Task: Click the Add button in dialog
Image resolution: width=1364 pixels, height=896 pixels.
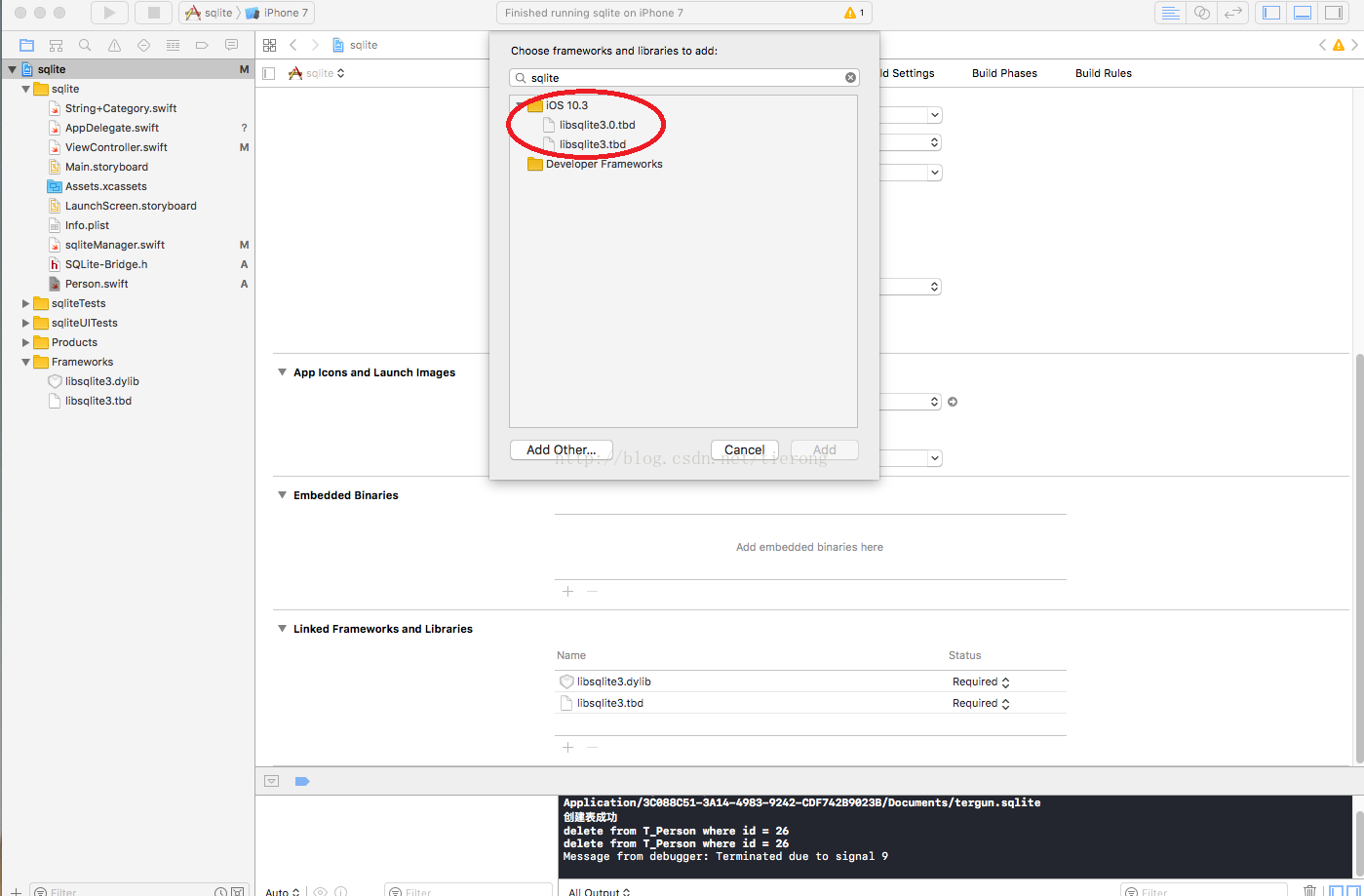Action: tap(825, 449)
